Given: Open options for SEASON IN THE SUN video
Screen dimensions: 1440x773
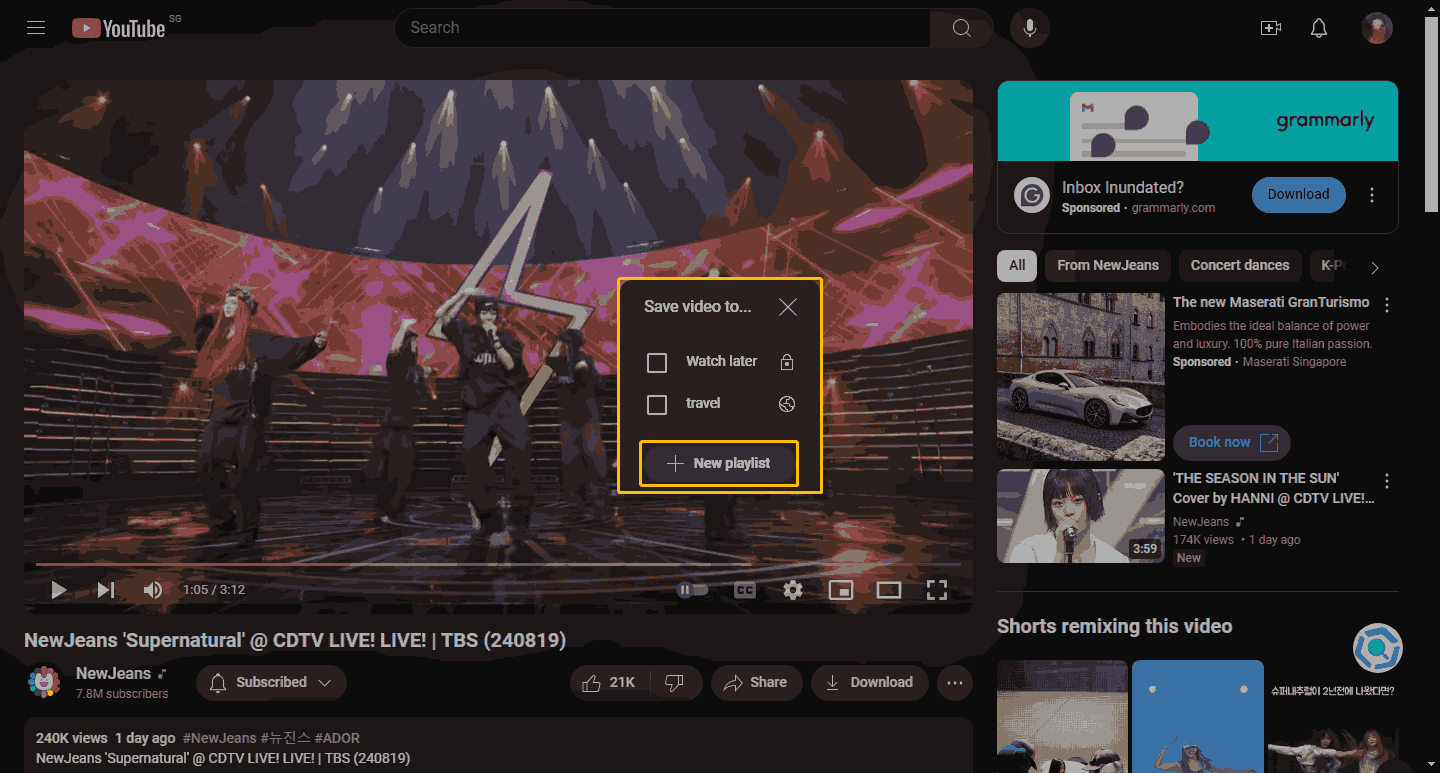Looking at the screenshot, I should pyautogui.click(x=1387, y=480).
